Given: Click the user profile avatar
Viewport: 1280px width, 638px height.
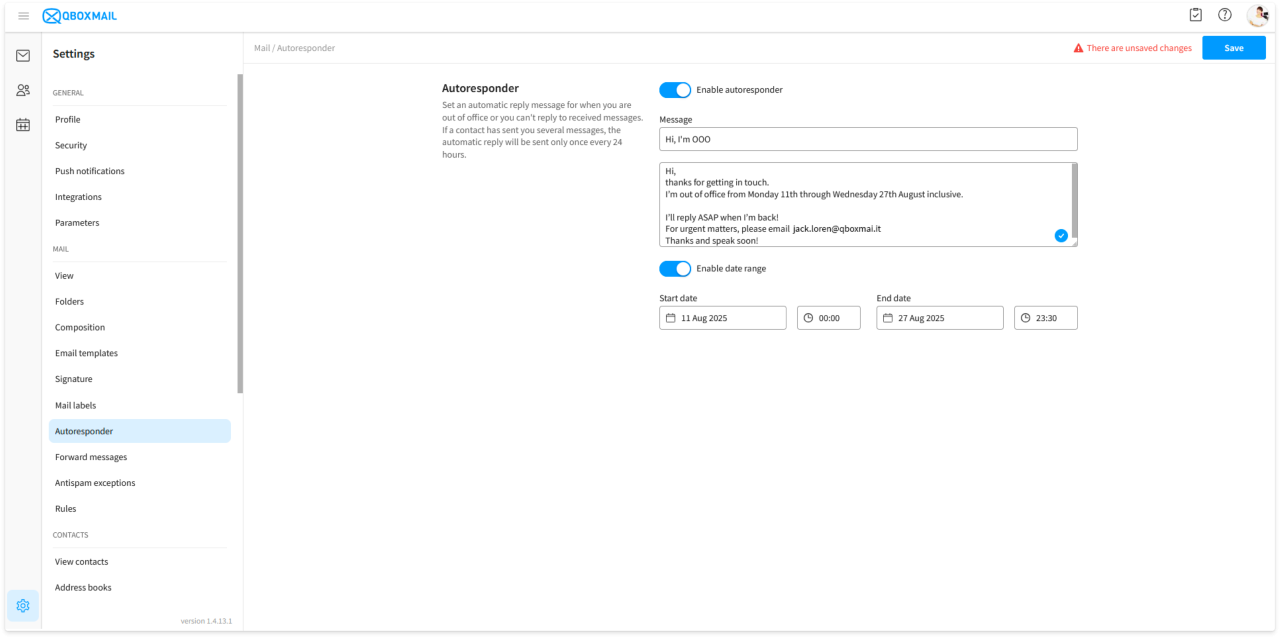Looking at the screenshot, I should click(1257, 15).
